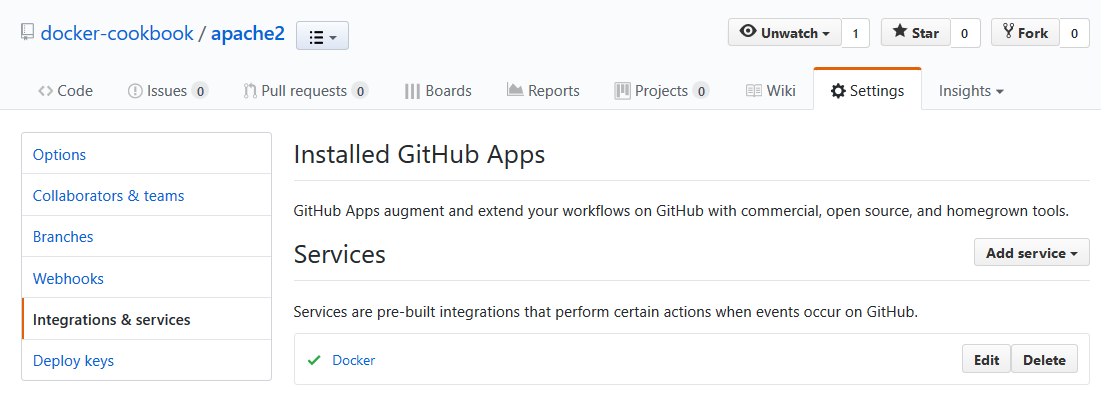
Task: Open Collaborators & teams settings
Action: tap(147, 195)
